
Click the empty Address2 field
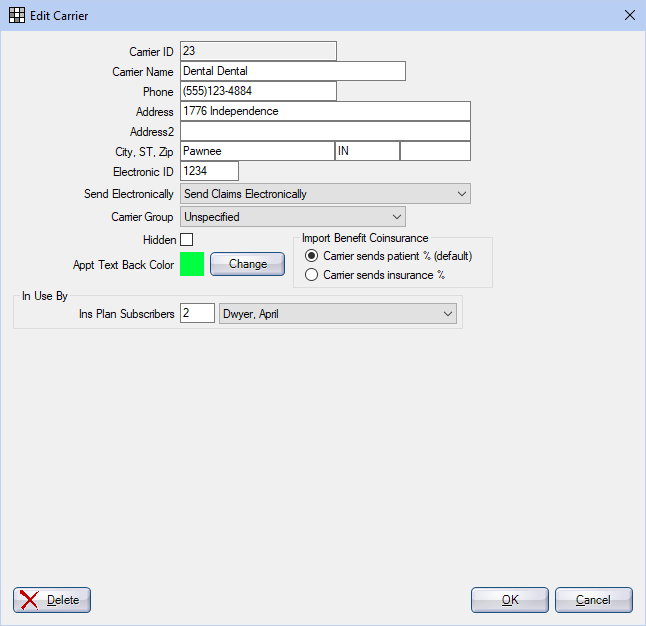click(x=325, y=131)
